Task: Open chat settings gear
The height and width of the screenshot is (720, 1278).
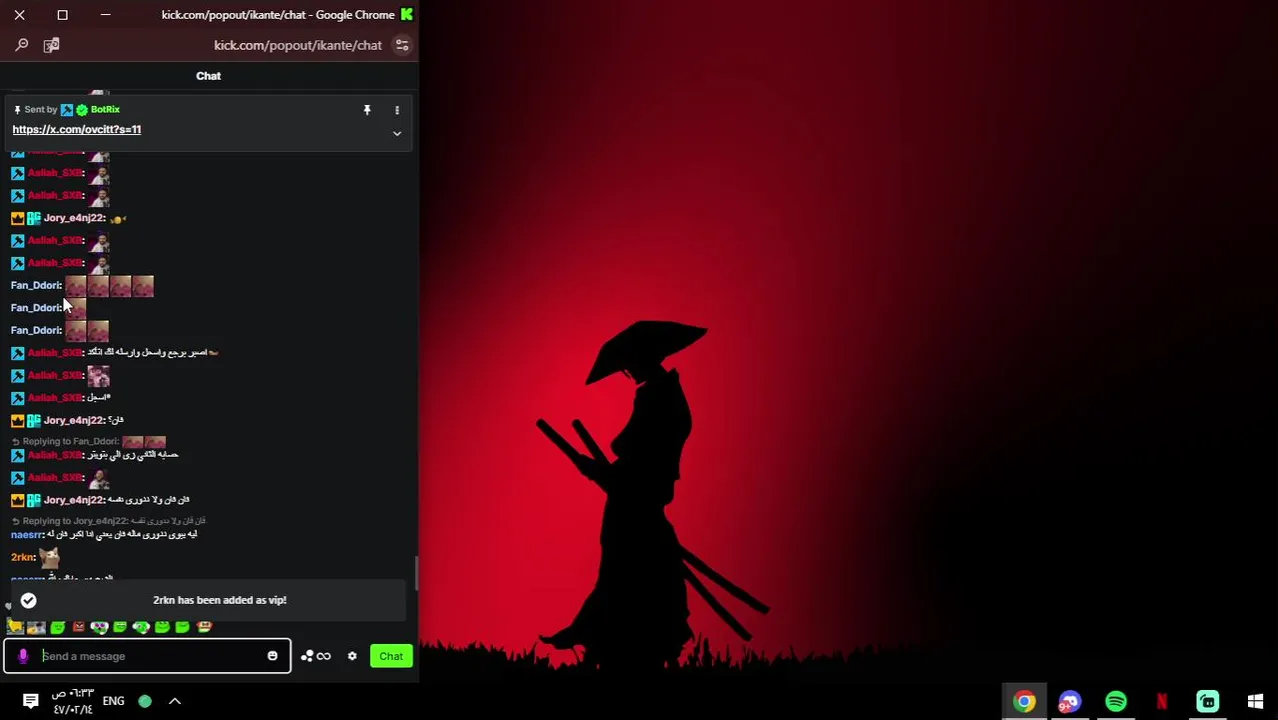Action: point(352,656)
